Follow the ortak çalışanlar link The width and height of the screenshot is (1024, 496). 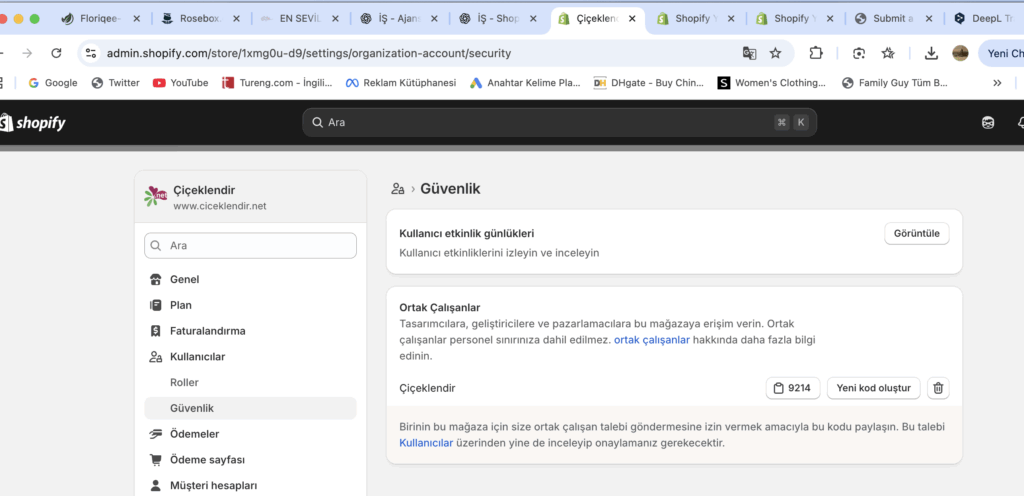click(652, 340)
